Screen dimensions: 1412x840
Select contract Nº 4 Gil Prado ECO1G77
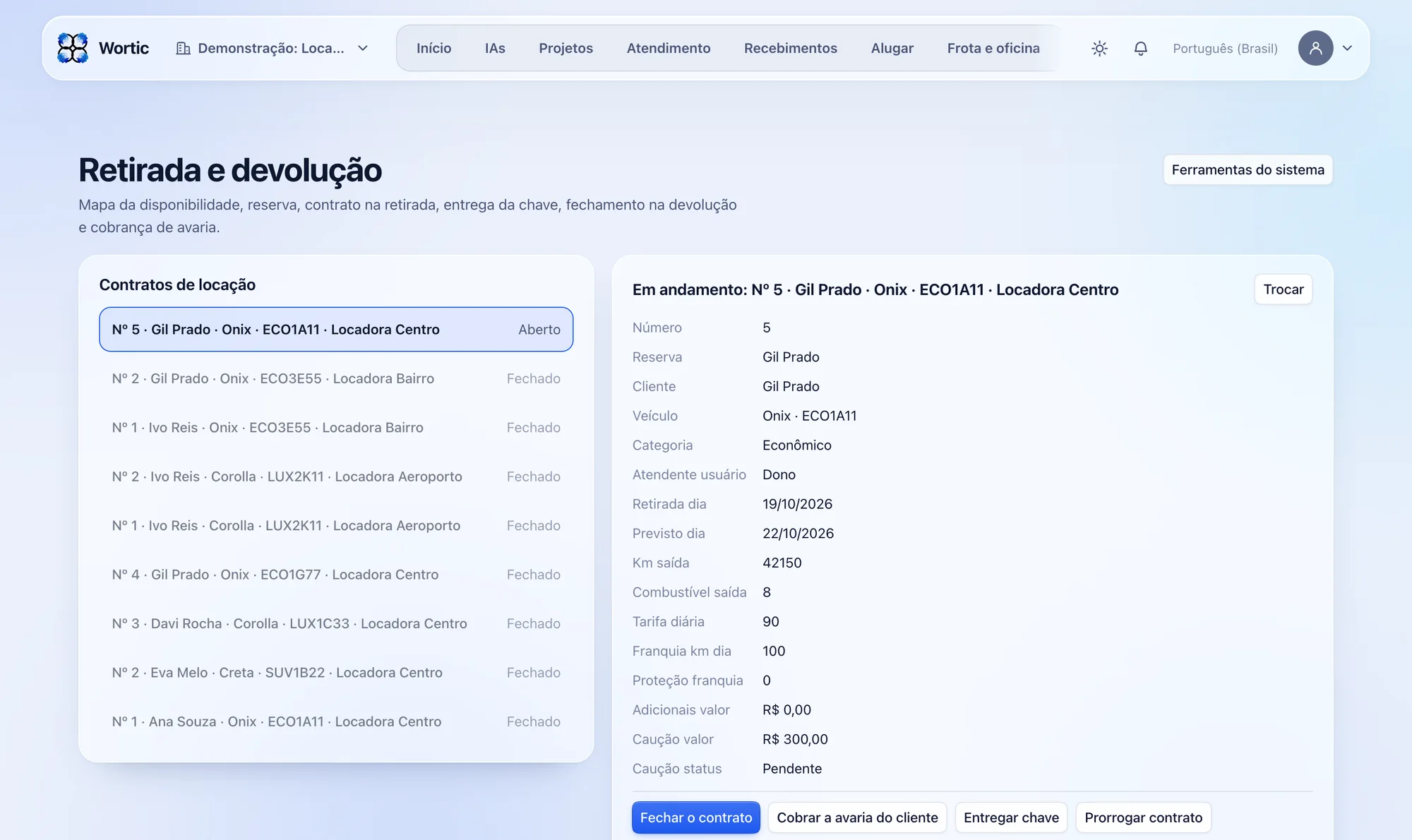[x=336, y=575]
